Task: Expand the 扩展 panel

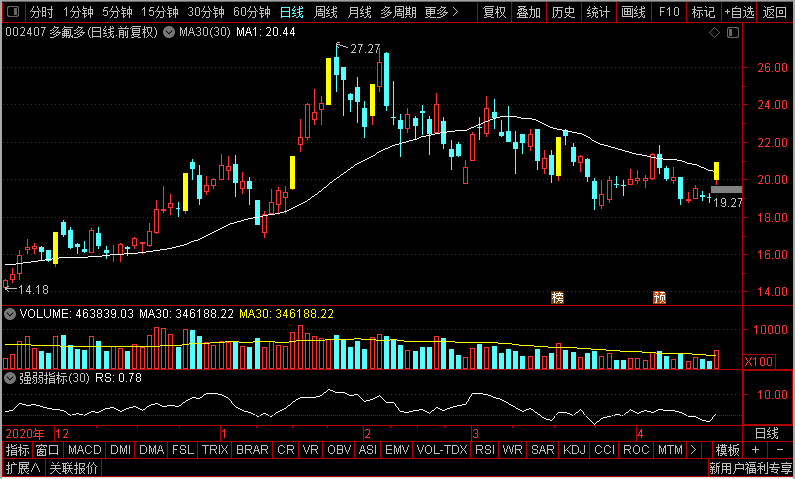Action: pyautogui.click(x=24, y=467)
